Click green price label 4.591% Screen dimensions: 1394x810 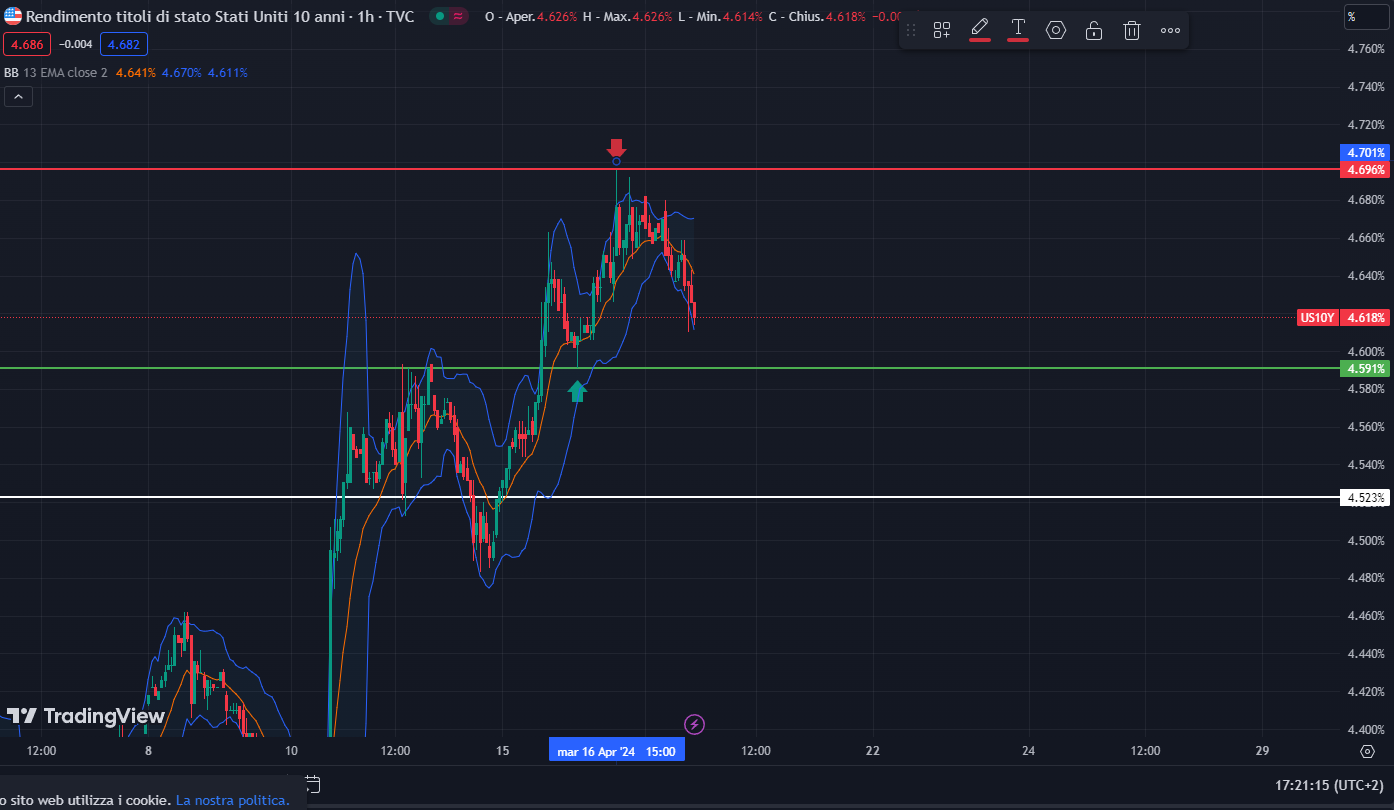(1364, 369)
